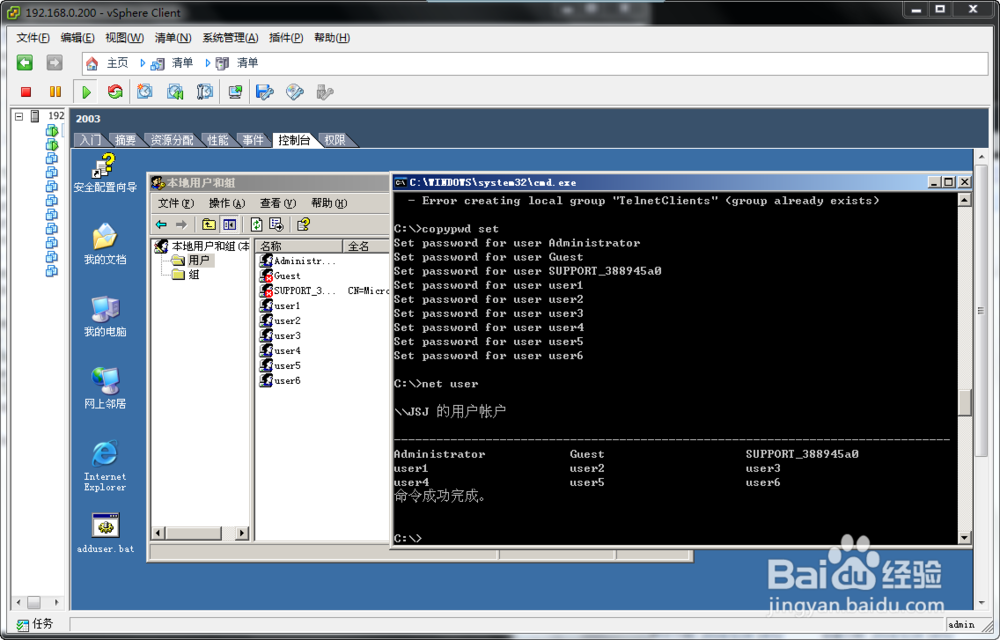
Task: Open 插件(P) menu
Action: [x=286, y=38]
